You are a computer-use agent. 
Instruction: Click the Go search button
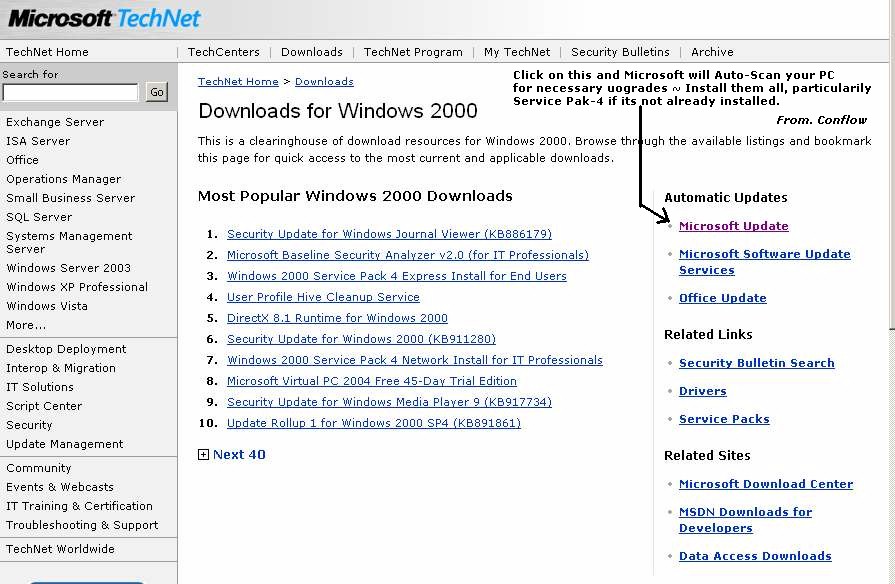(157, 92)
